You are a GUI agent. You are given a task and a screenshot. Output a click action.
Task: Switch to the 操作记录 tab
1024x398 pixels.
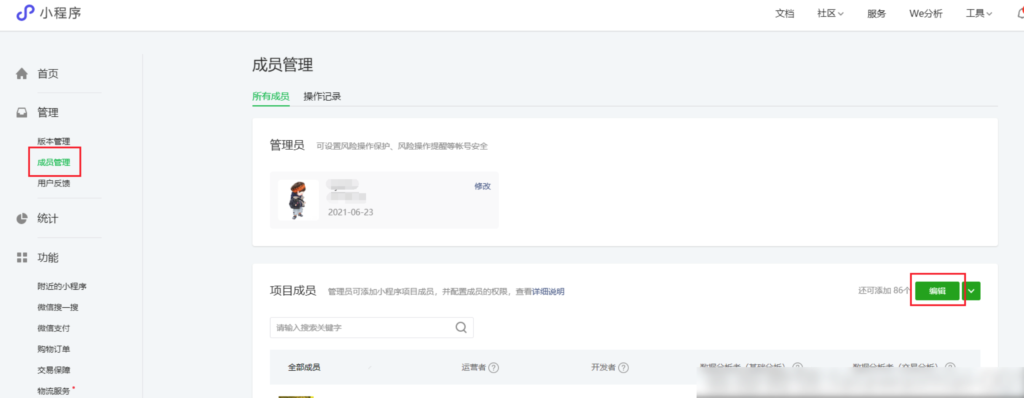[322, 97]
